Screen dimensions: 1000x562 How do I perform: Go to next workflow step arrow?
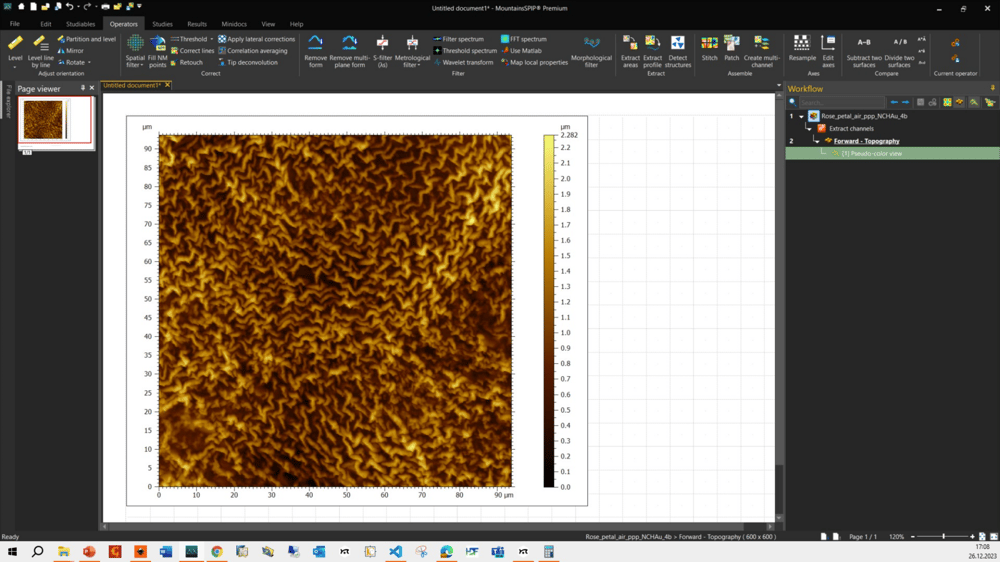(906, 102)
